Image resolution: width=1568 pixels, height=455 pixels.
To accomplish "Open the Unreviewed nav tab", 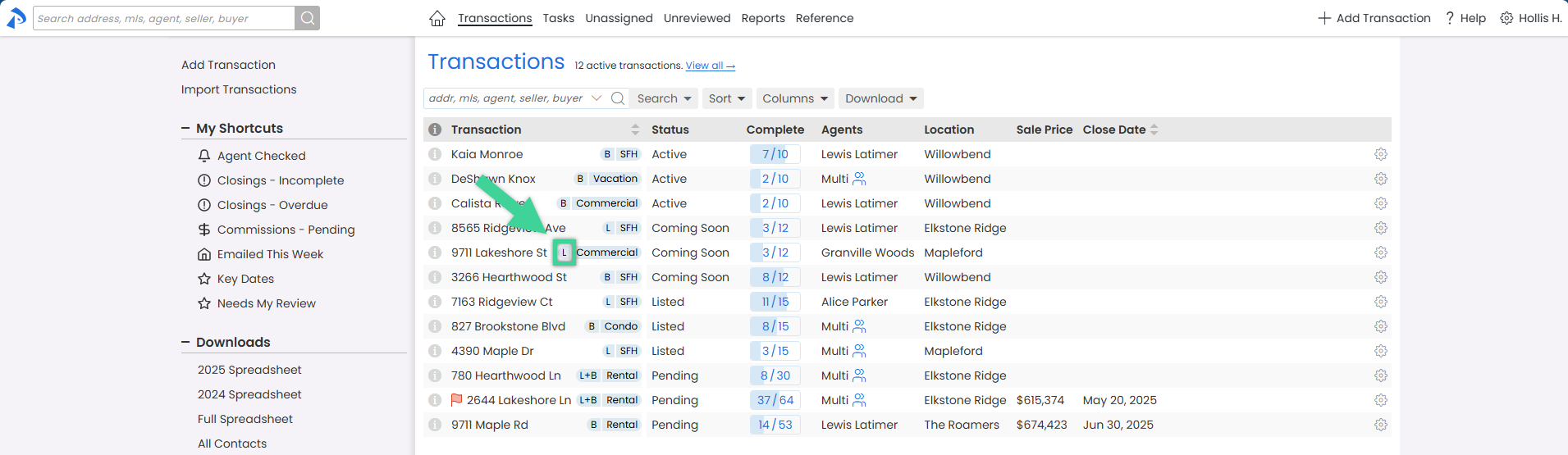I will tap(697, 18).
